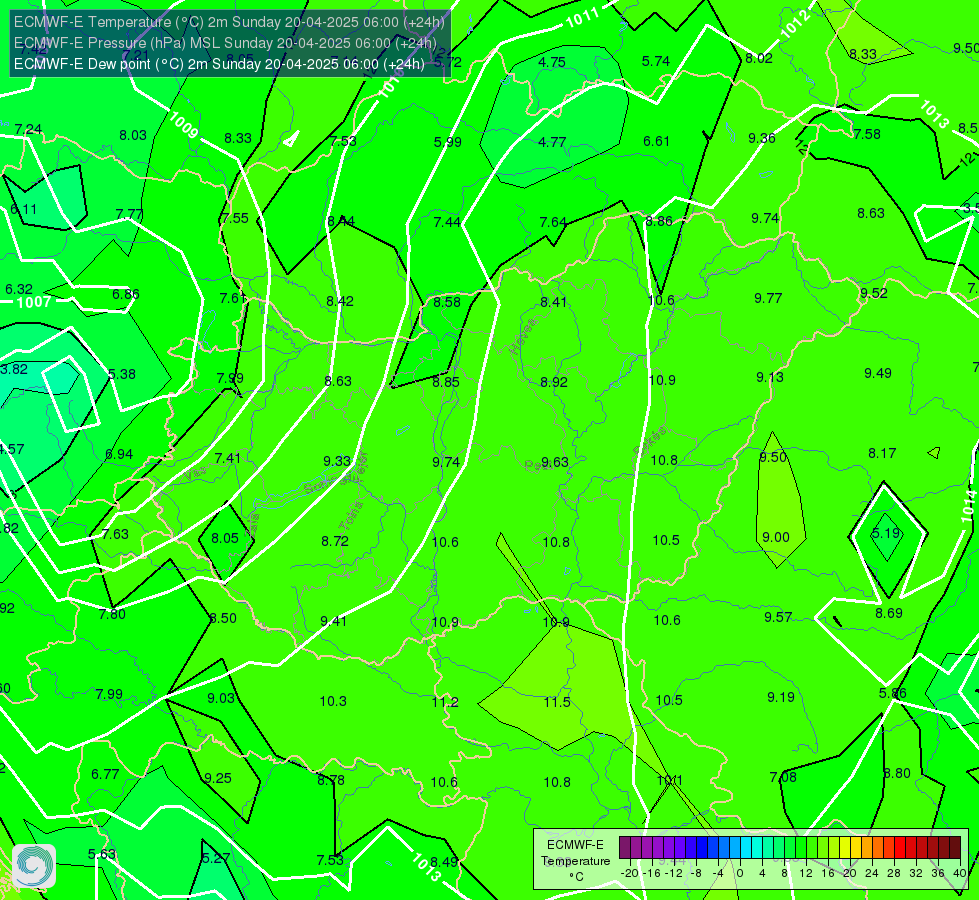Click the 8.92 temperature value

coord(554,382)
